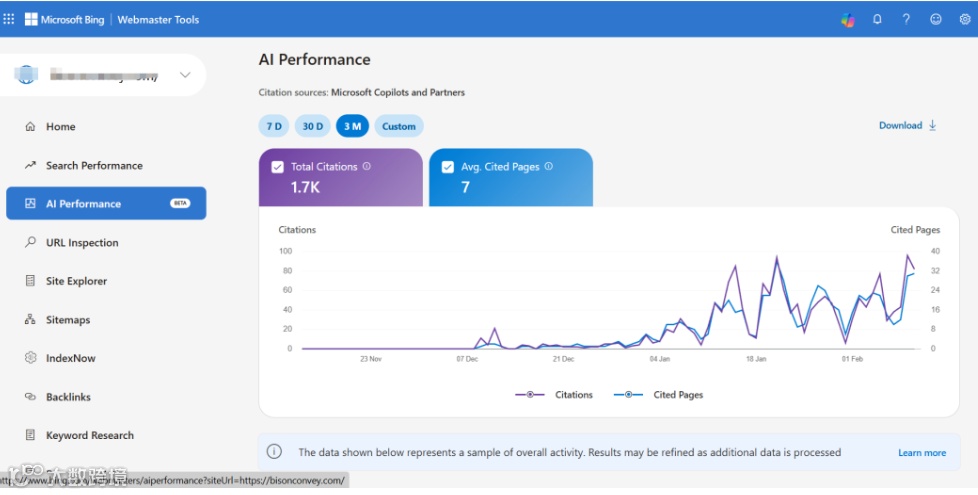
Task: Uncheck the Avg. Cited Pages checkbox
Action: click(x=447, y=167)
